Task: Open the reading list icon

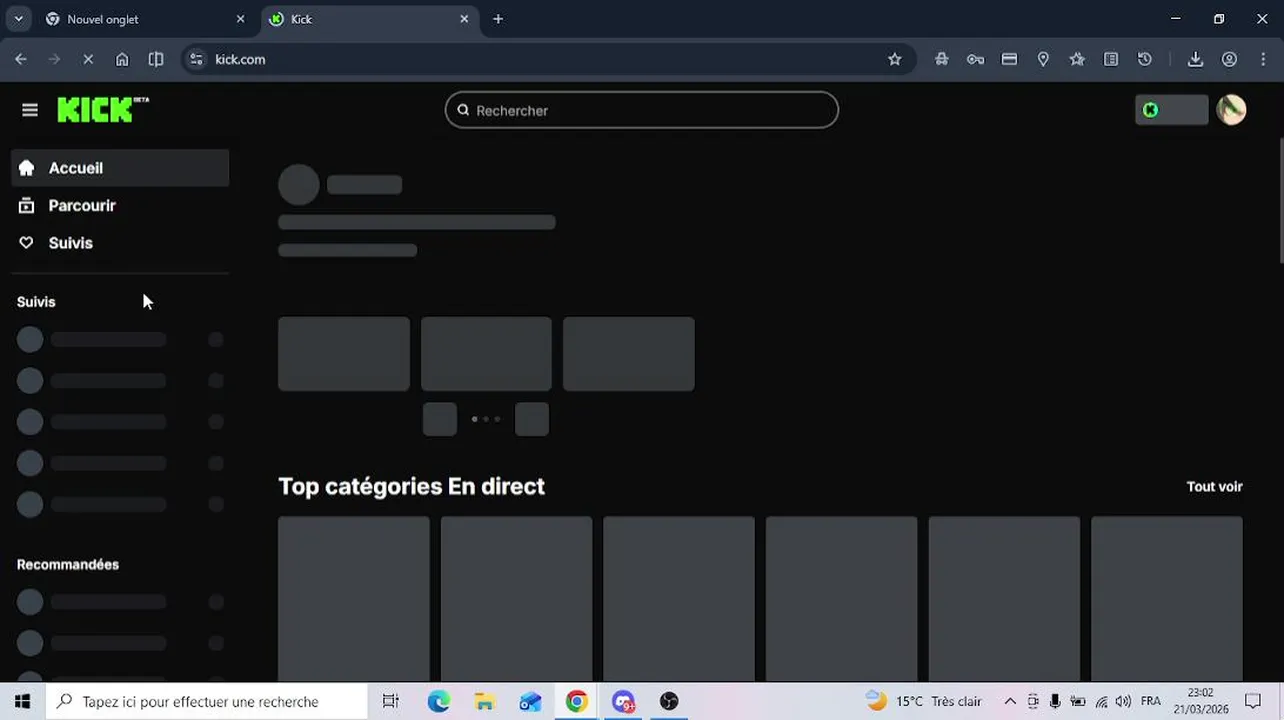Action: coord(1111,59)
